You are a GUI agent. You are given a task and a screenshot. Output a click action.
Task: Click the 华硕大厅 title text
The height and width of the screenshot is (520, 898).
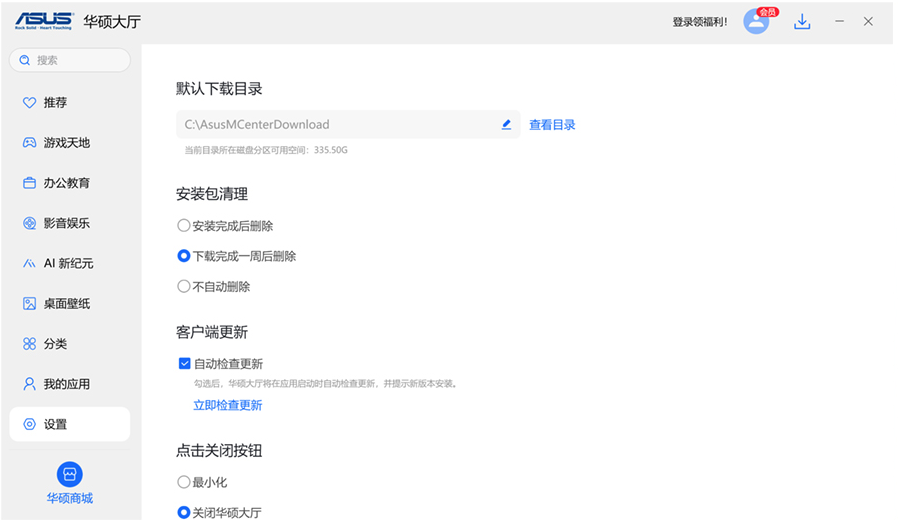pos(112,22)
